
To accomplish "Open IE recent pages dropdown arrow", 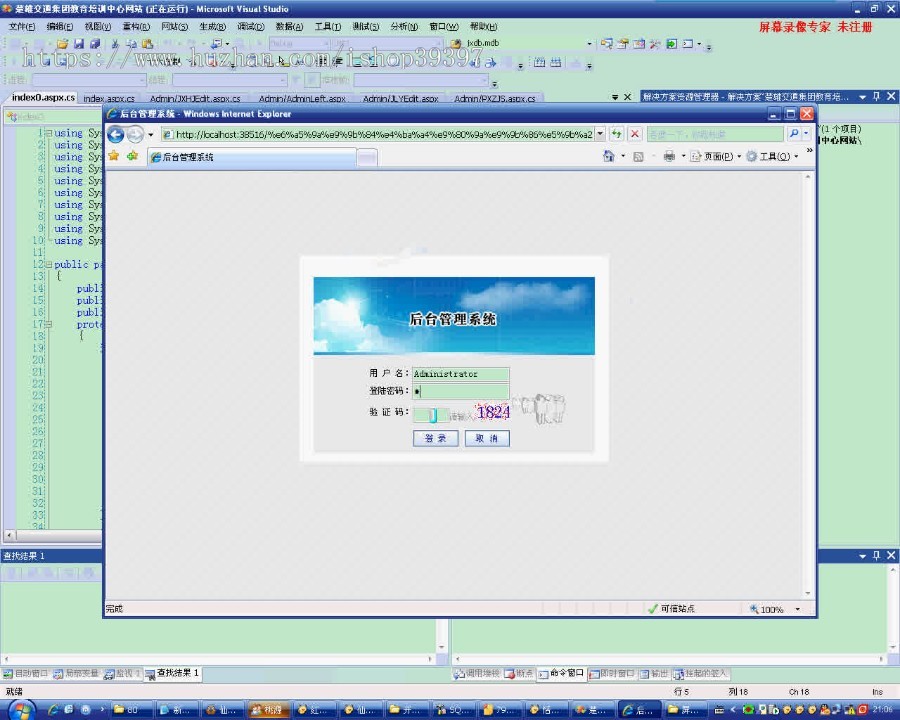I will (150, 135).
